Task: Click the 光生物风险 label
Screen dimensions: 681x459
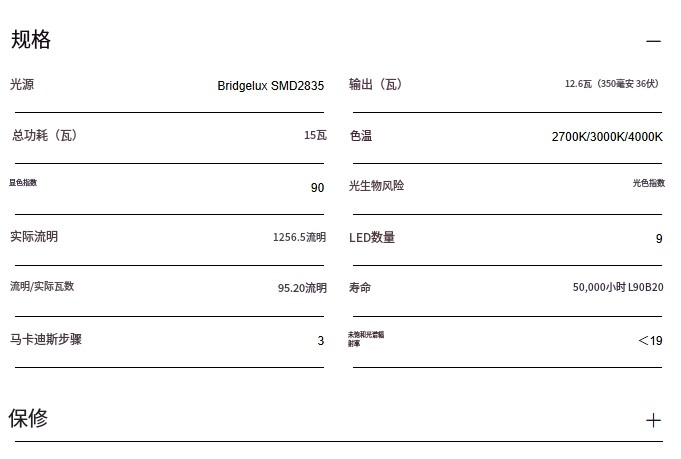Action: [x=376, y=186]
